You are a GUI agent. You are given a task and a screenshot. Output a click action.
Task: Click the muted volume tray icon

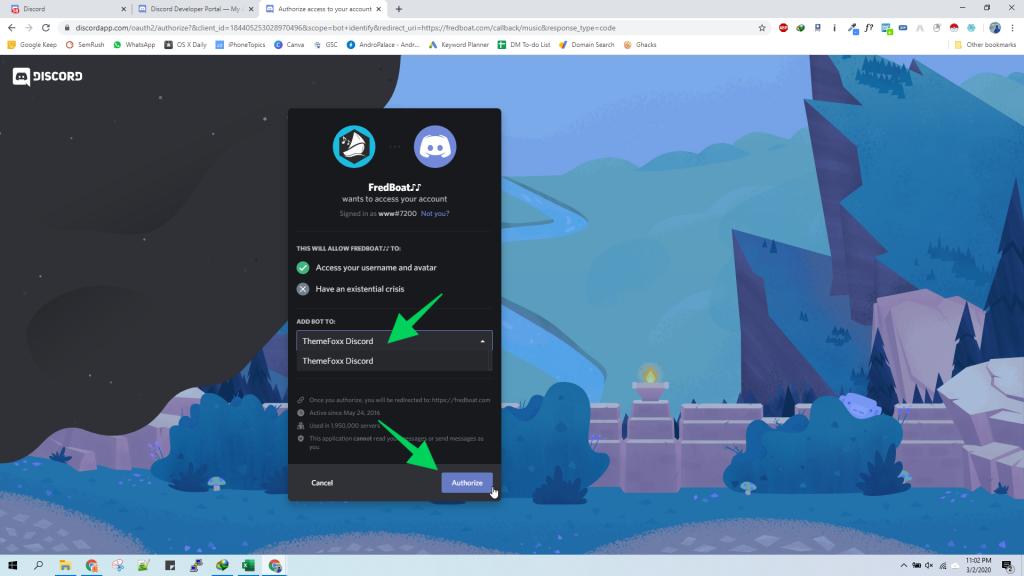[x=929, y=566]
